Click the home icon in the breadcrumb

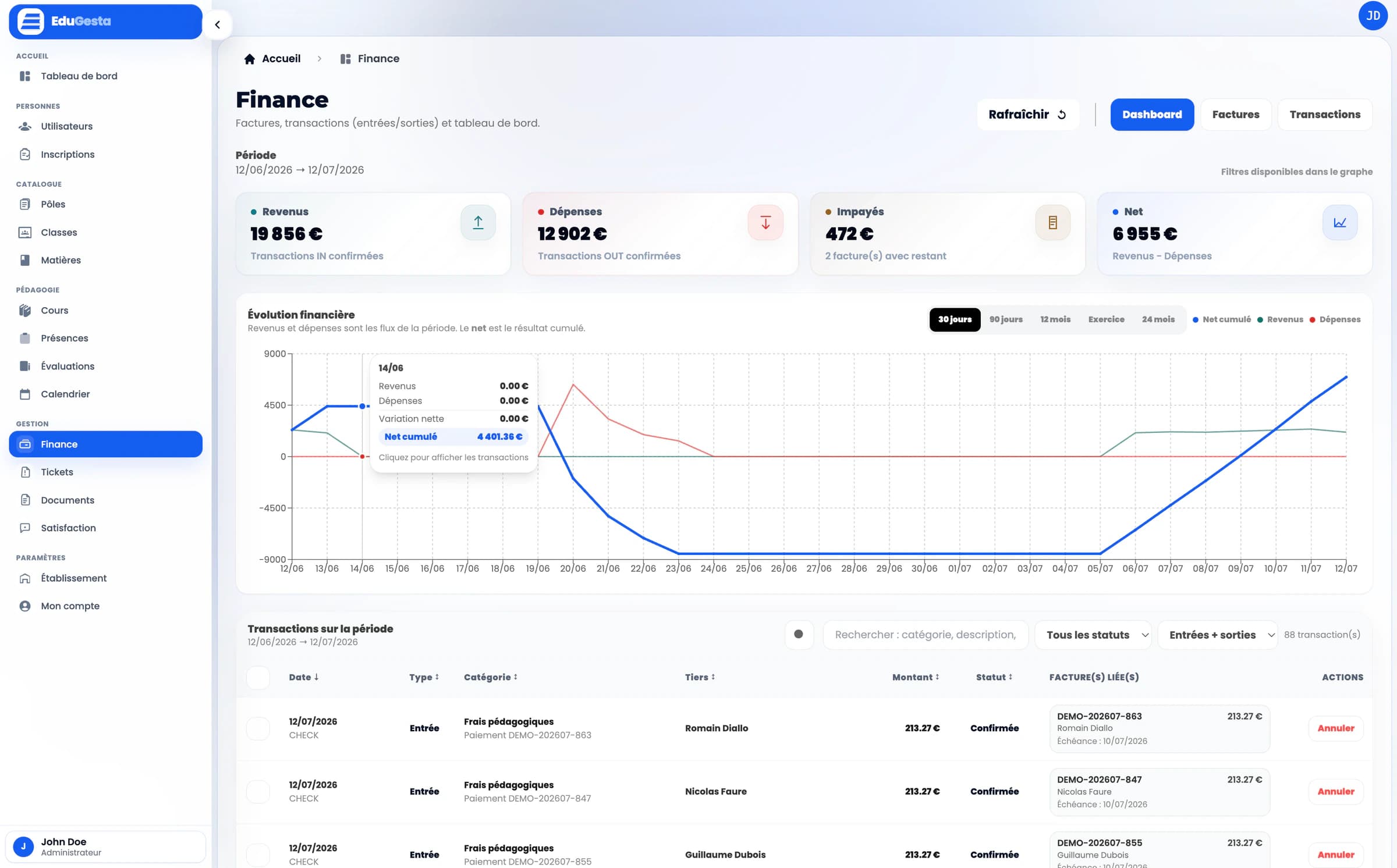pos(250,59)
